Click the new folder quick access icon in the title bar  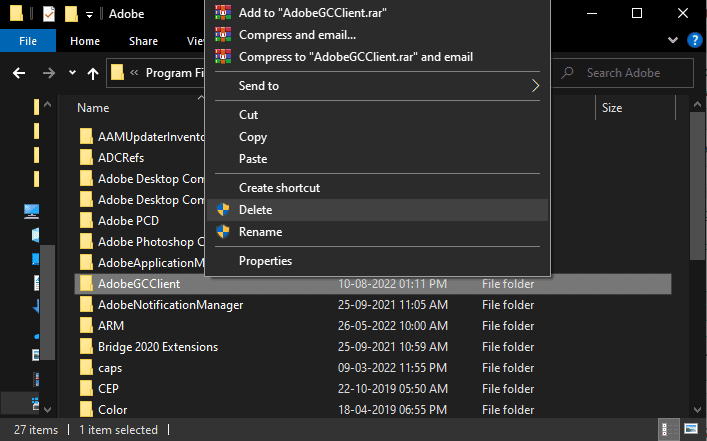(x=71, y=14)
